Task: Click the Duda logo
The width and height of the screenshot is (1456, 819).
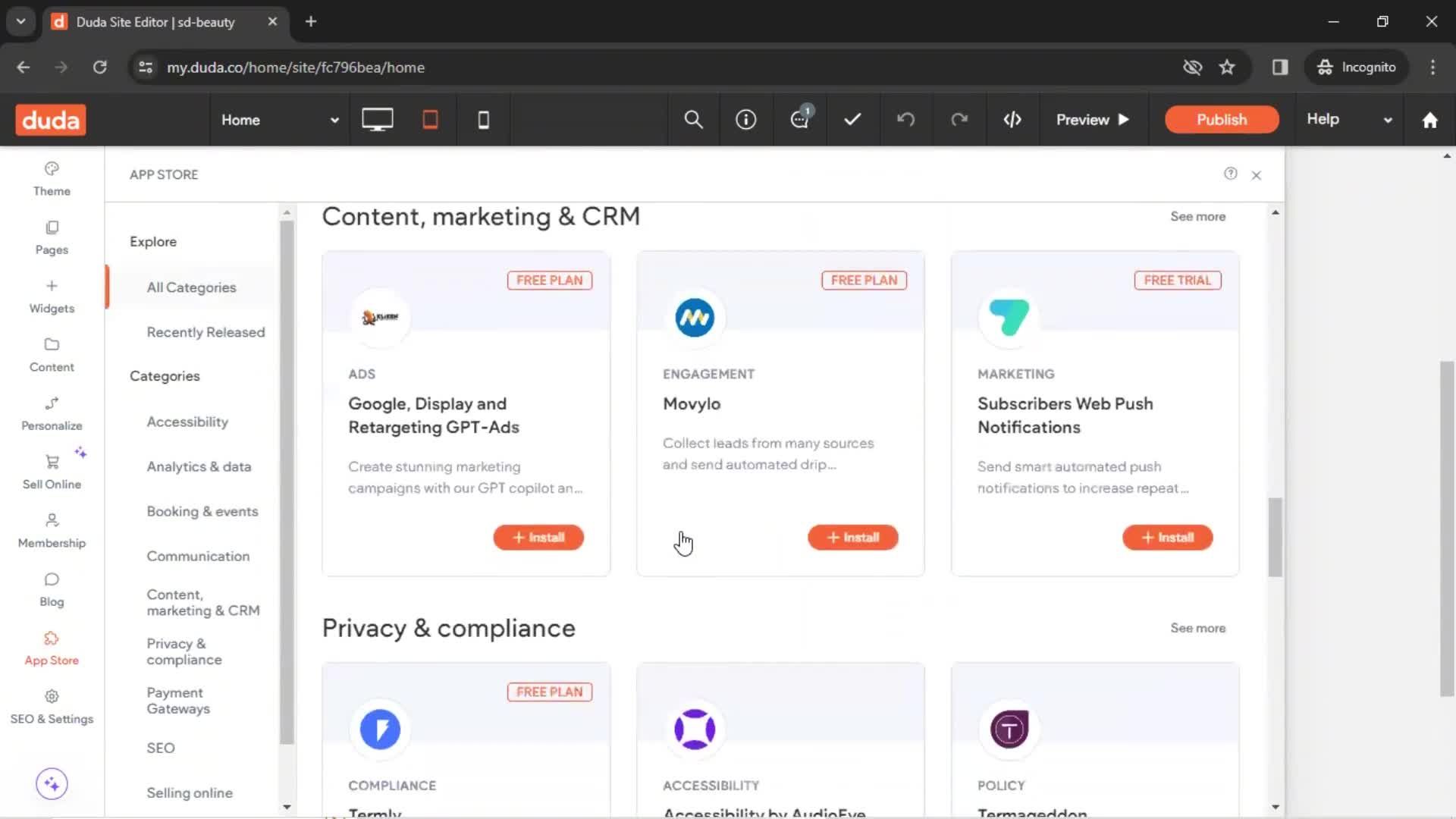Action: (x=51, y=120)
